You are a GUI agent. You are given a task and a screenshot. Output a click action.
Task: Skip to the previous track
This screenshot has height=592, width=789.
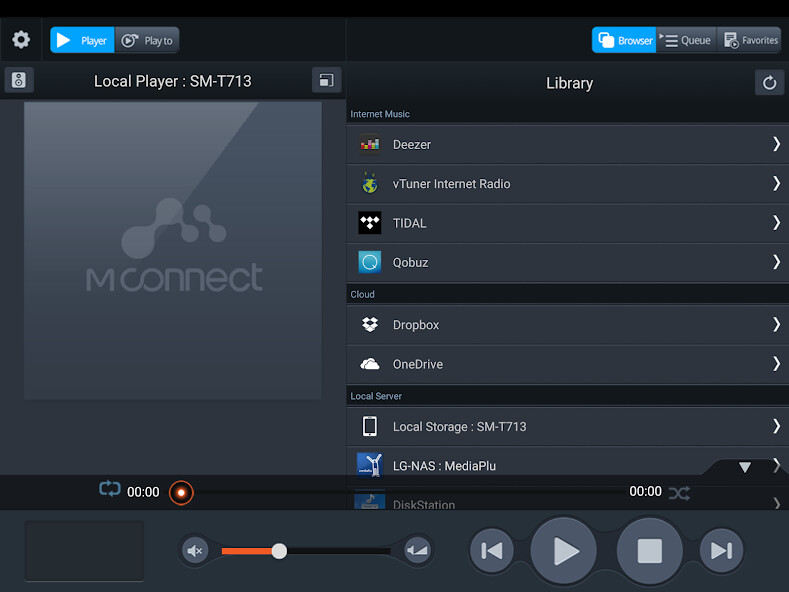[x=492, y=551]
